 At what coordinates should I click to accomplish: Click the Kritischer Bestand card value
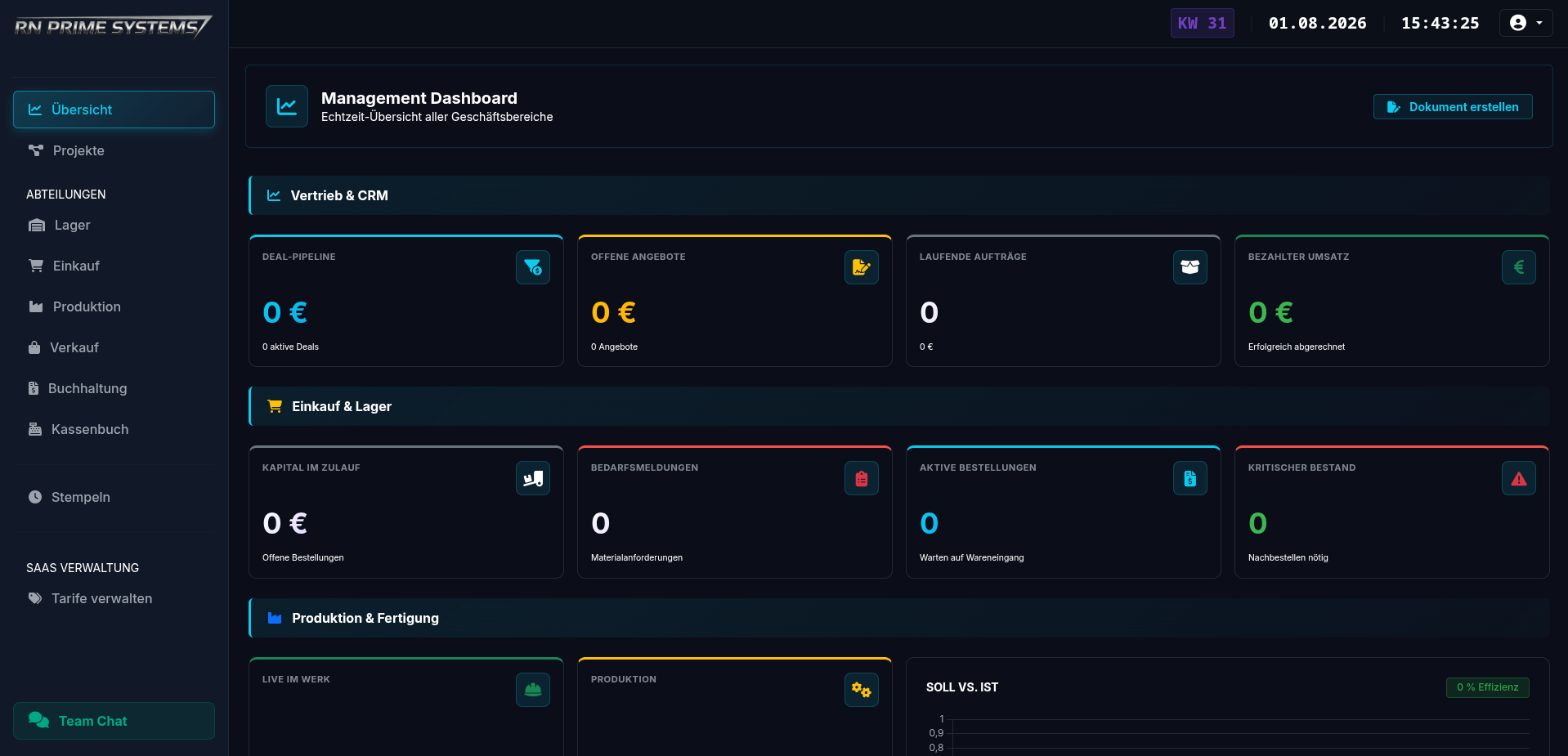(x=1257, y=523)
